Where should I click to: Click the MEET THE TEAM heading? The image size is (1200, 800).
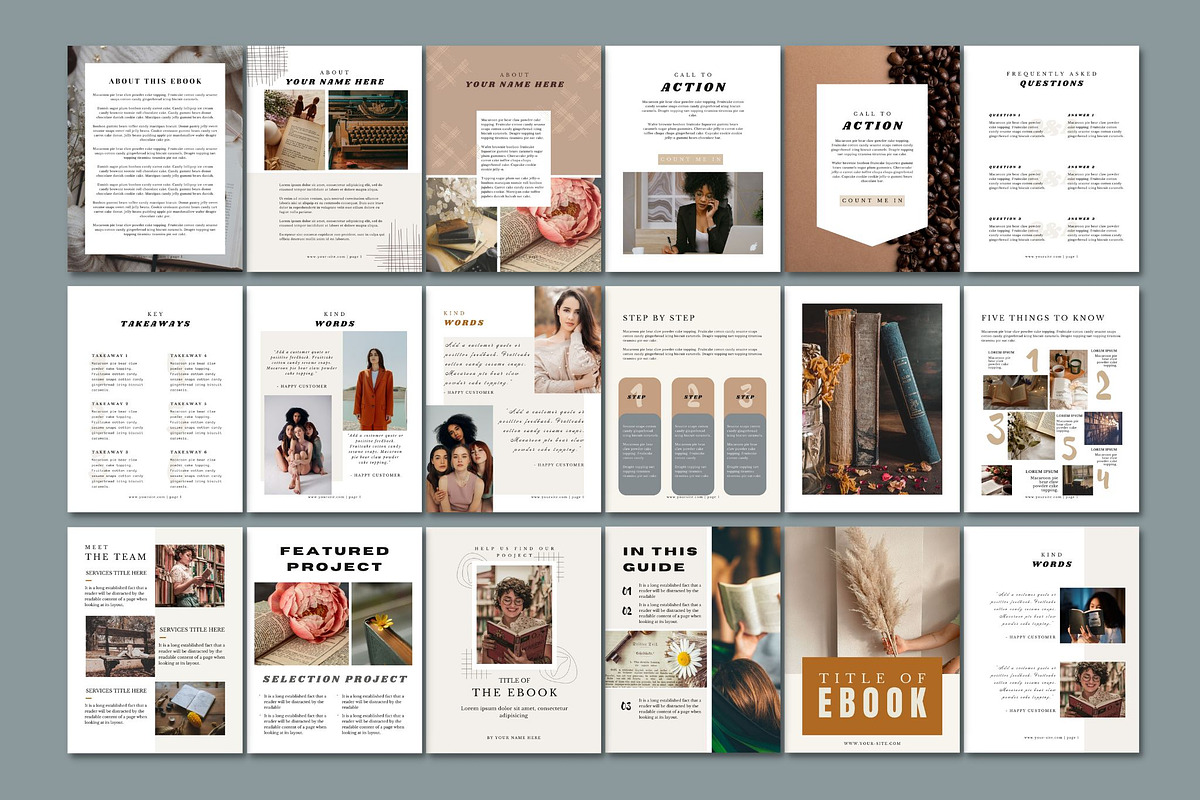pos(116,551)
